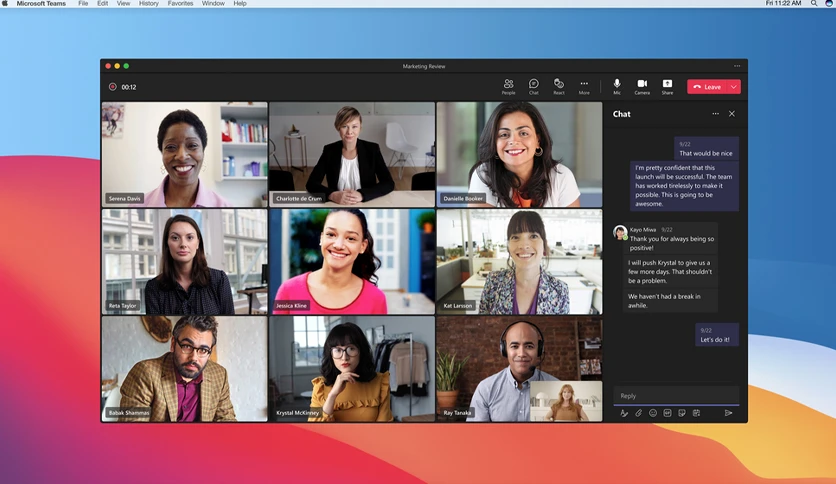Open the GIF picker in chat
The image size is (836, 484).
pyautogui.click(x=667, y=413)
